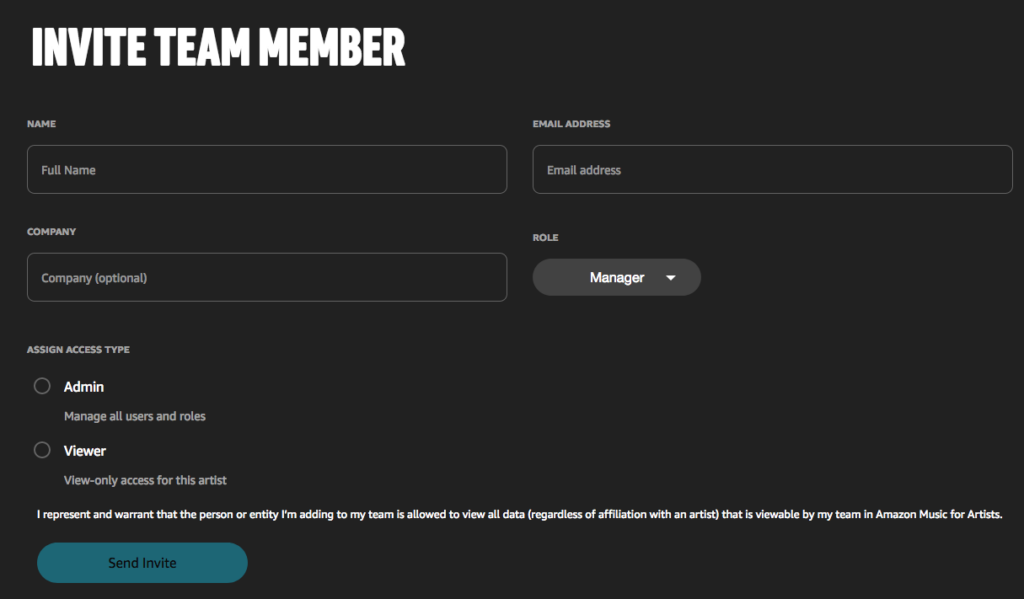Click the EMAIL ADDRESS field label
1024x599 pixels.
pyautogui.click(x=571, y=123)
